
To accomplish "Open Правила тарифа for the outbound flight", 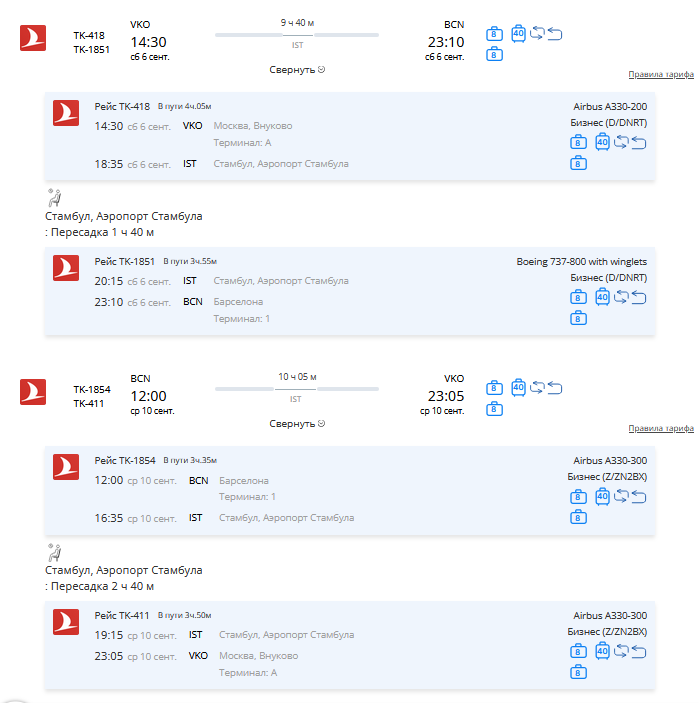I will (x=661, y=74).
